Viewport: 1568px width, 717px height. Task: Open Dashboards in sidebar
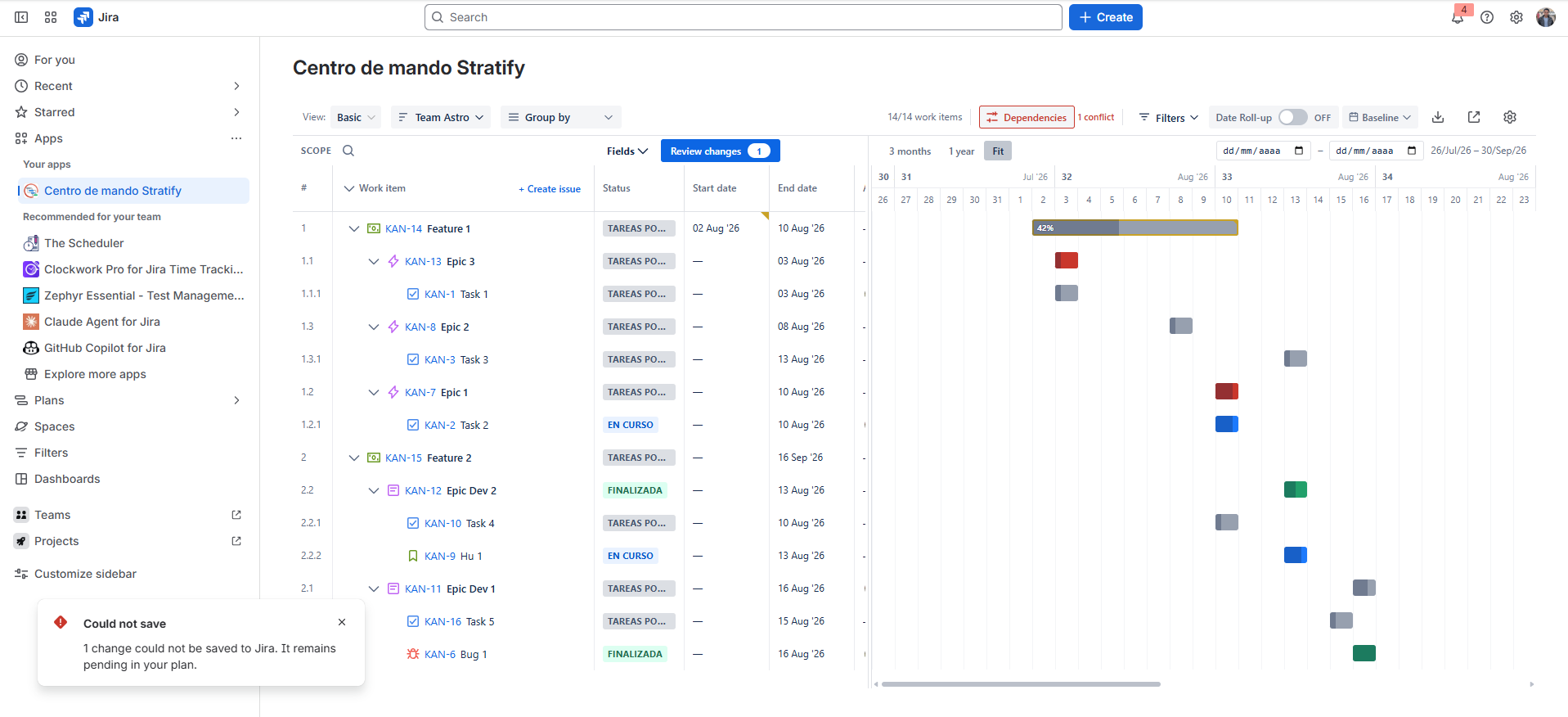[x=67, y=479]
